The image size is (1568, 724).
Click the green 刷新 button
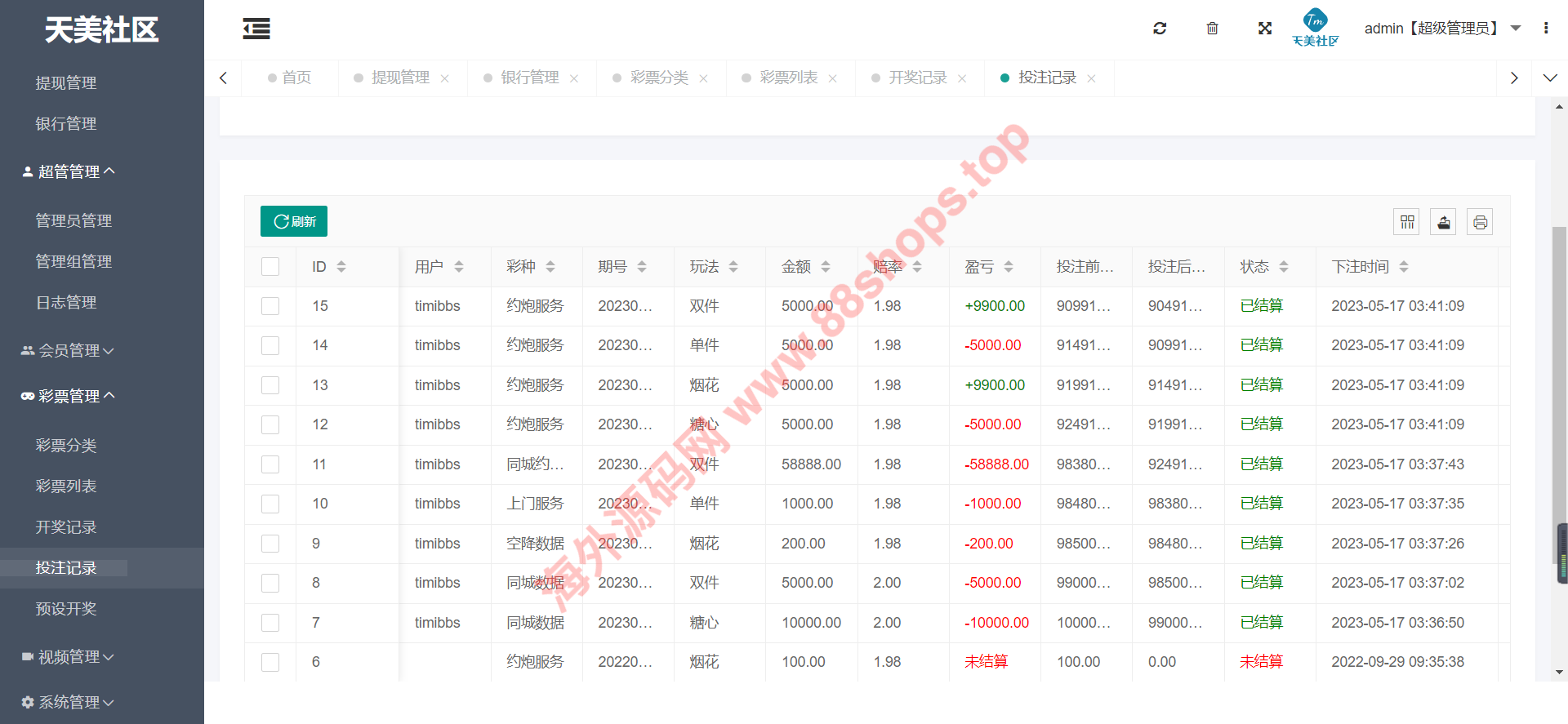[294, 221]
